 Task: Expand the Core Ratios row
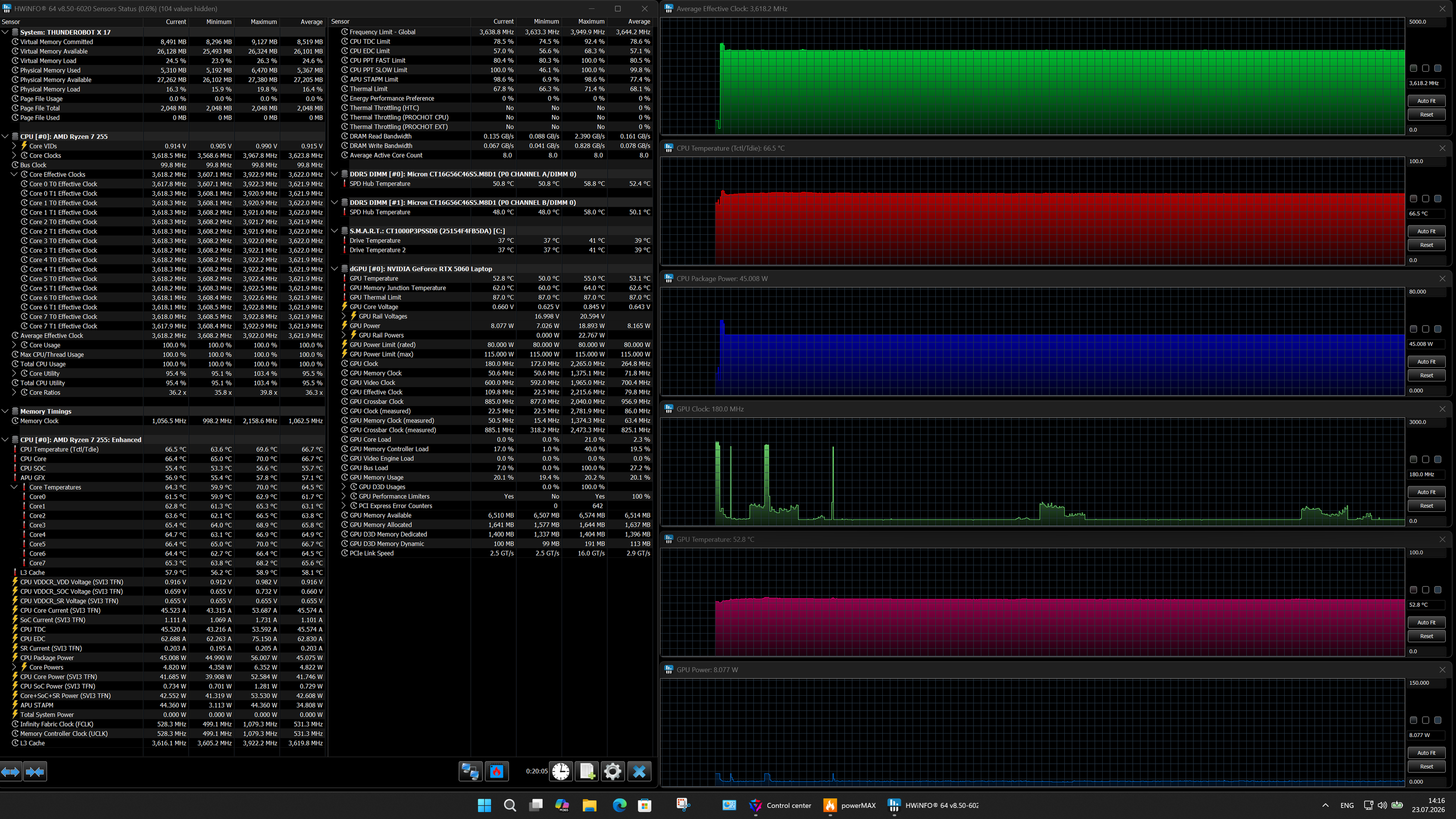click(x=14, y=392)
